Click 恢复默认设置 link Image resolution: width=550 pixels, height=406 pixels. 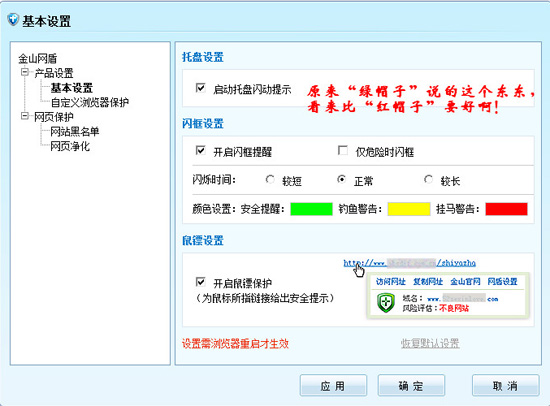pyautogui.click(x=430, y=343)
